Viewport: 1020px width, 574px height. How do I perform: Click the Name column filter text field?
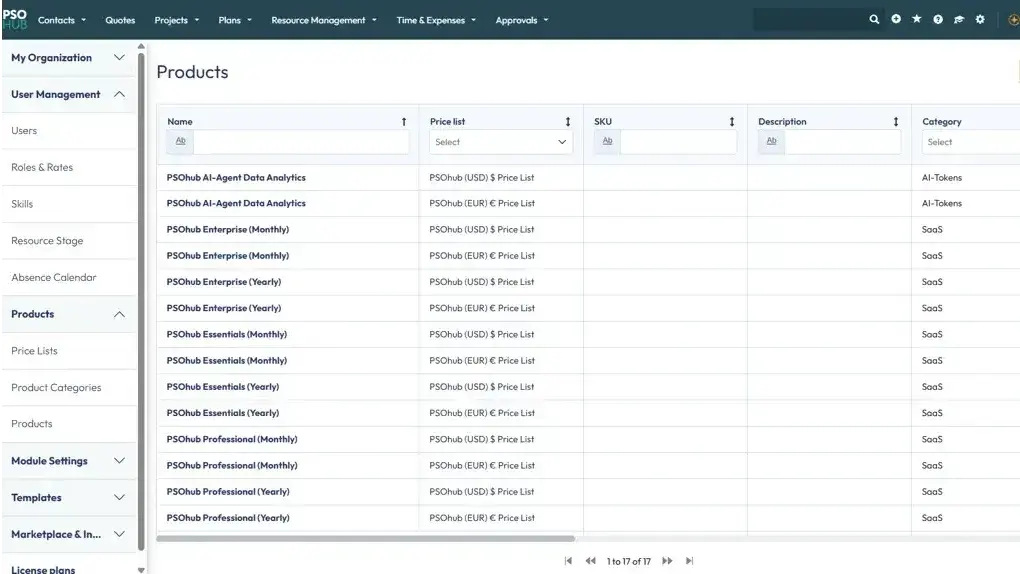(300, 142)
